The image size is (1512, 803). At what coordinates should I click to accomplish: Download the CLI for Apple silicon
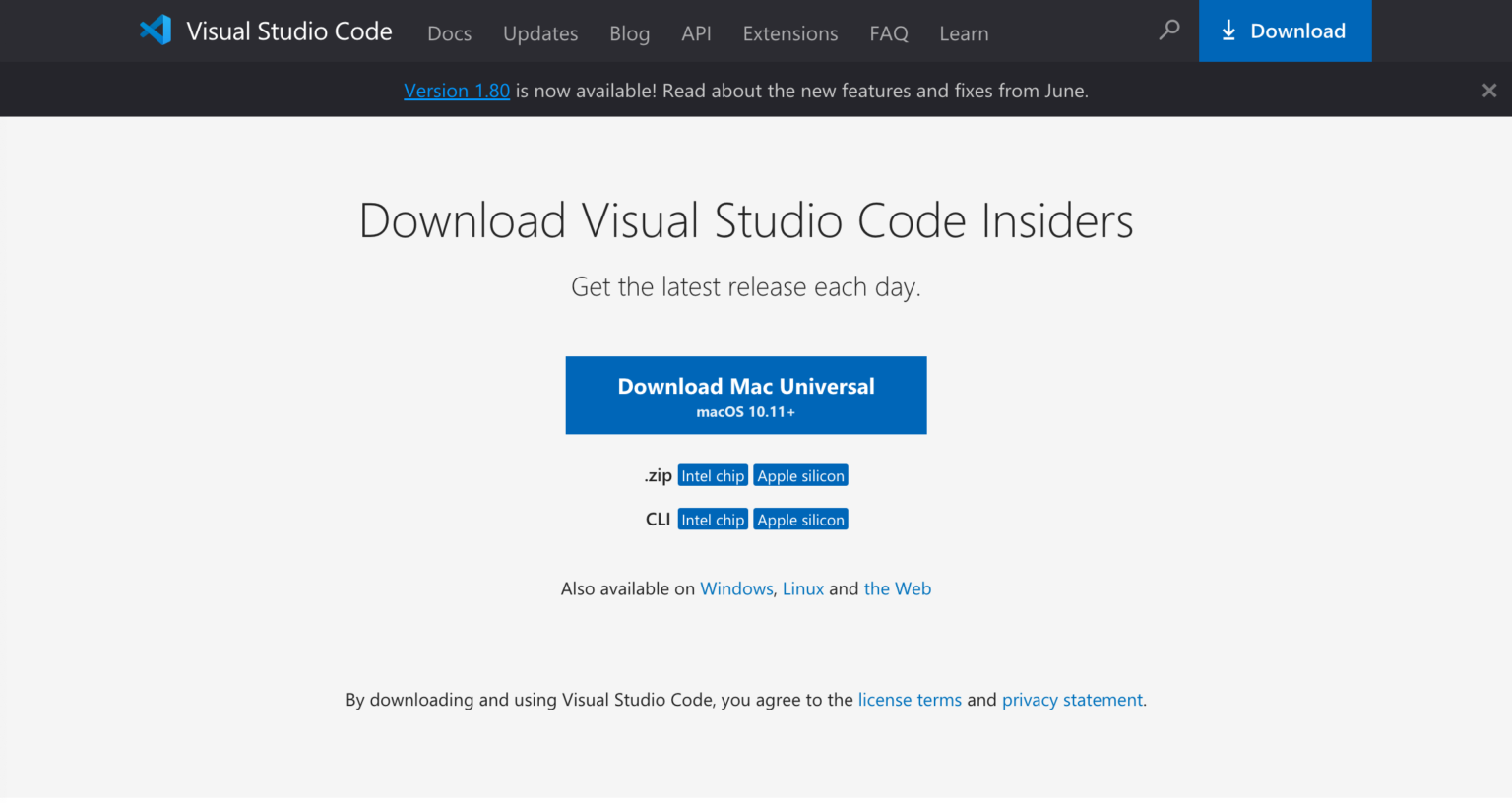click(x=800, y=519)
